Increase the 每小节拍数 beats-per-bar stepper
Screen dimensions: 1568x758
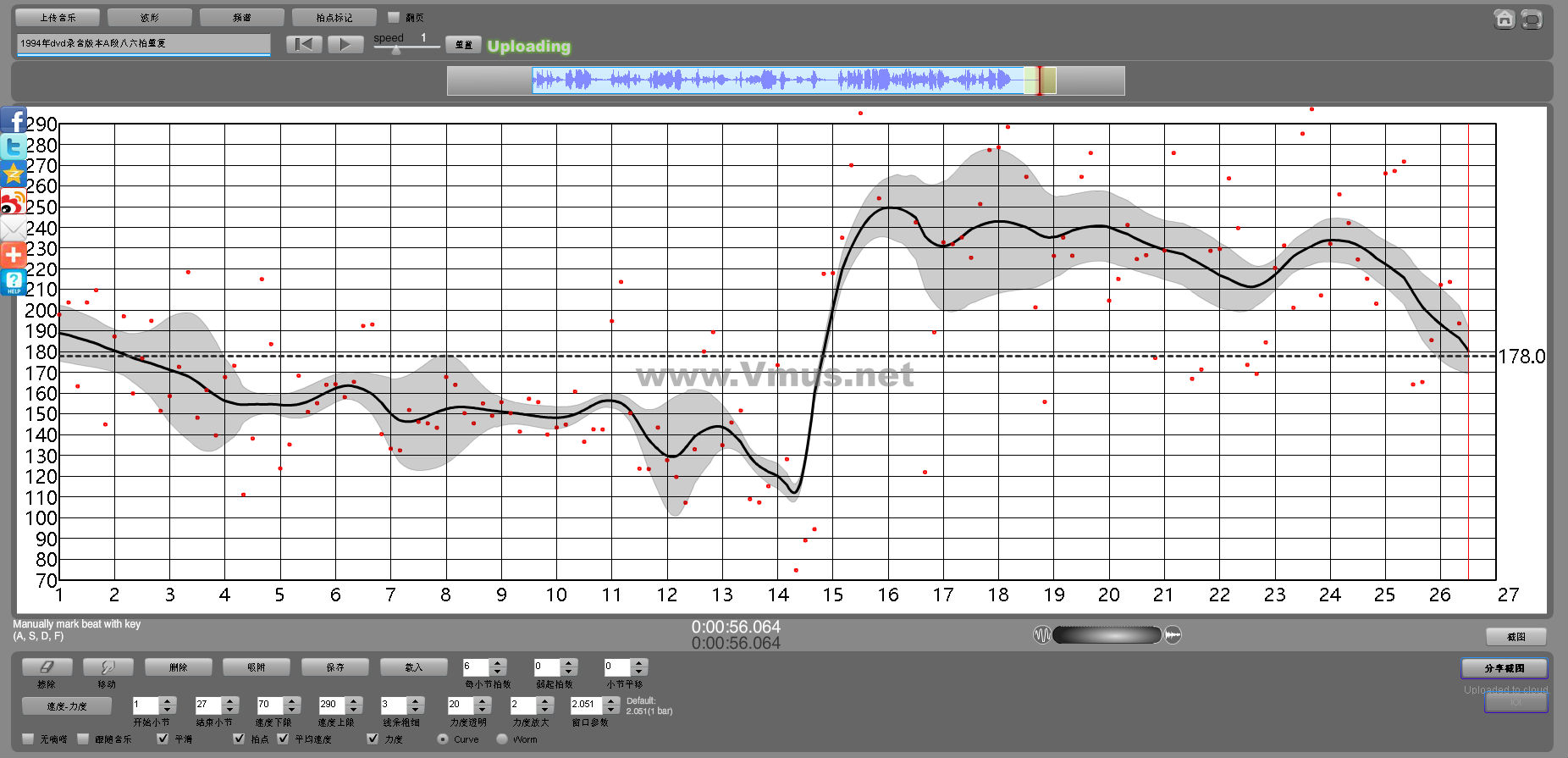(x=498, y=663)
